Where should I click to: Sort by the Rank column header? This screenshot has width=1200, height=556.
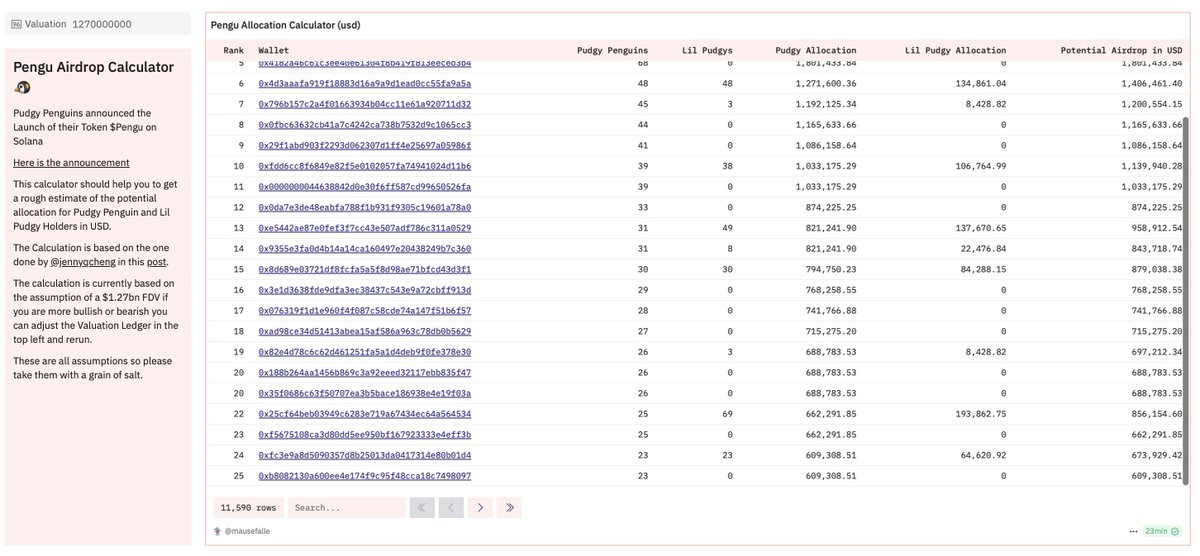coord(234,50)
